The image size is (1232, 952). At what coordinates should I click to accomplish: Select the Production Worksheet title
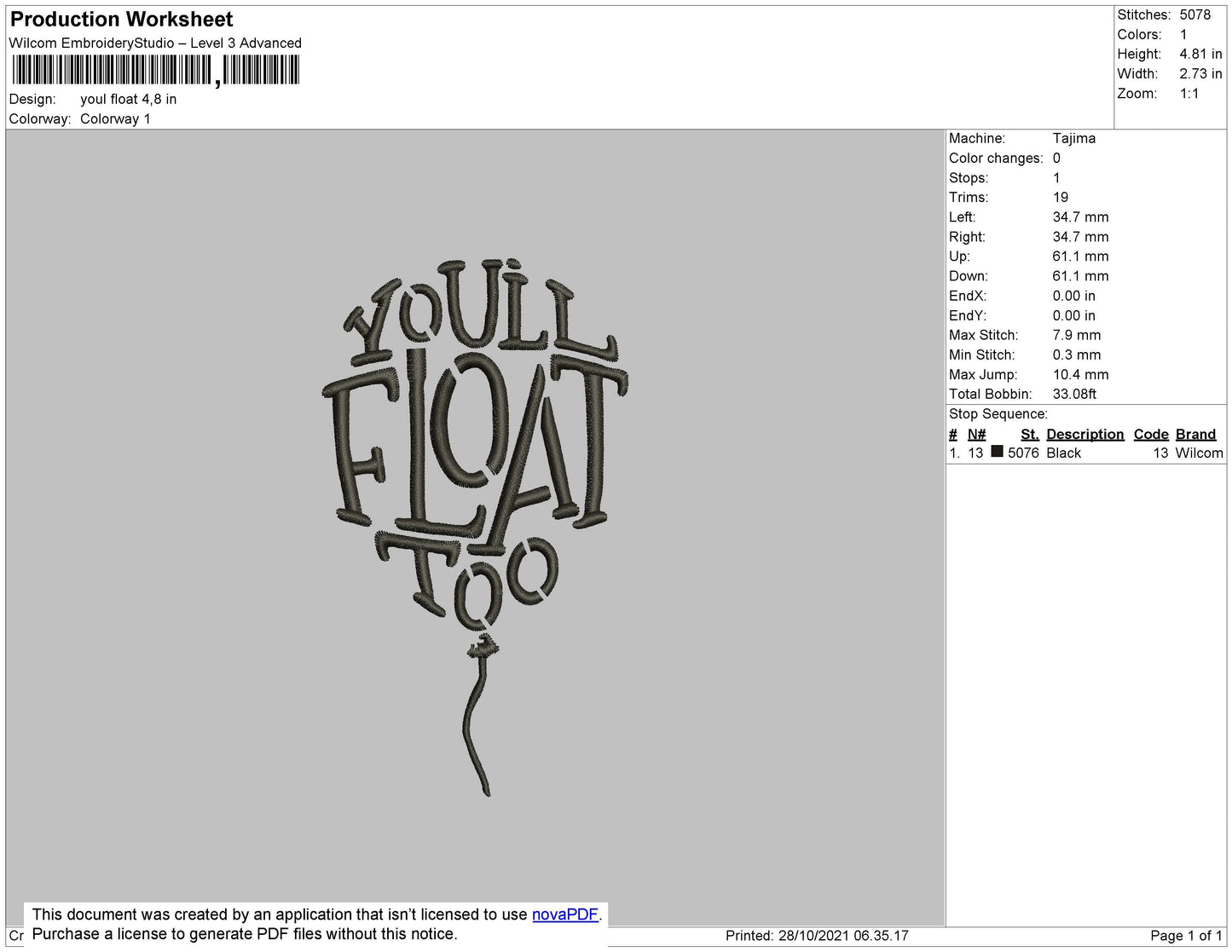(x=121, y=19)
